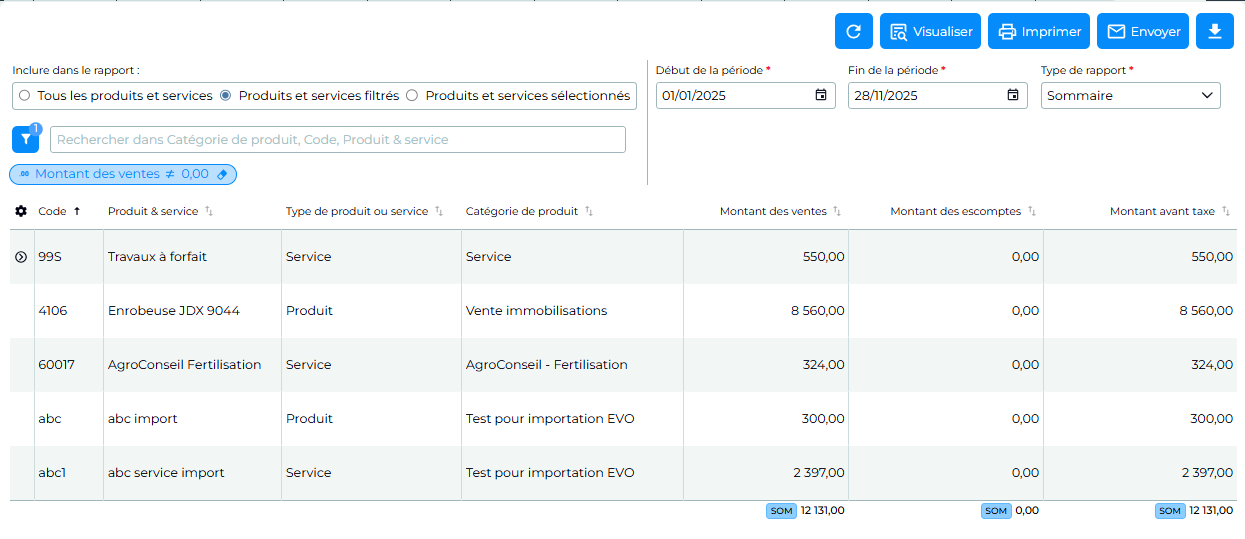Click the Imprimer button

(1039, 31)
